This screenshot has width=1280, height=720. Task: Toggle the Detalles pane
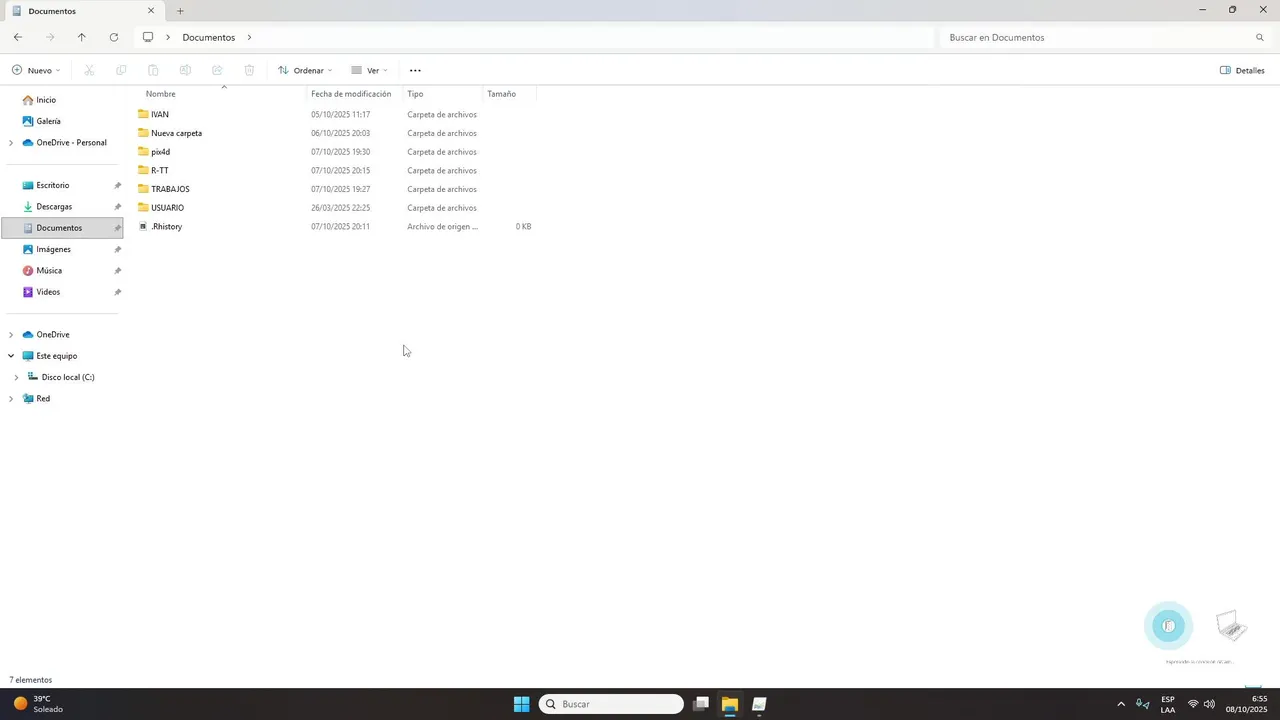(1242, 70)
